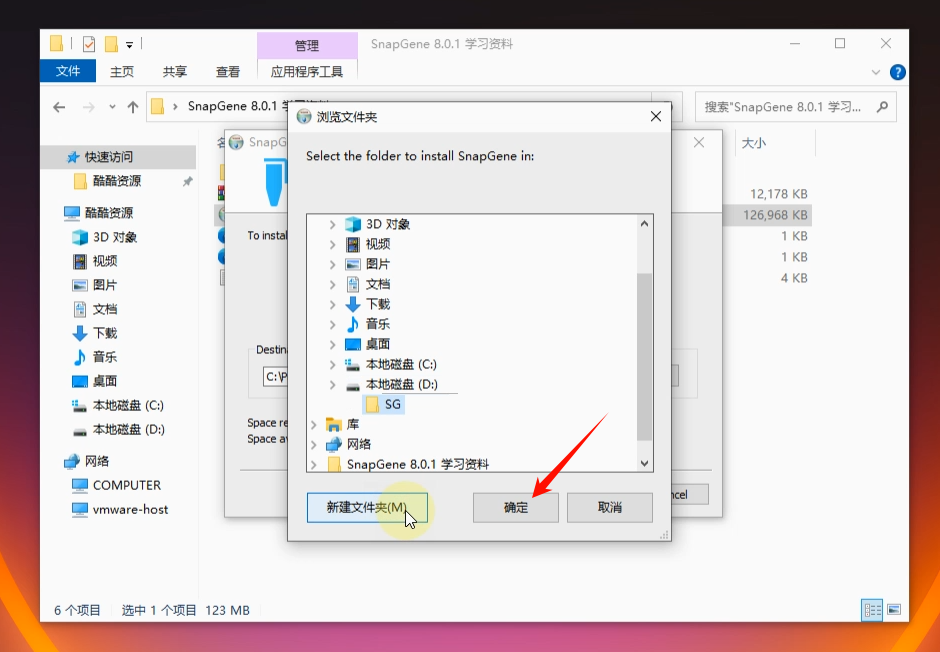Expand the 网络 node in browse dialog
Image resolution: width=940 pixels, height=652 pixels.
pos(314,444)
